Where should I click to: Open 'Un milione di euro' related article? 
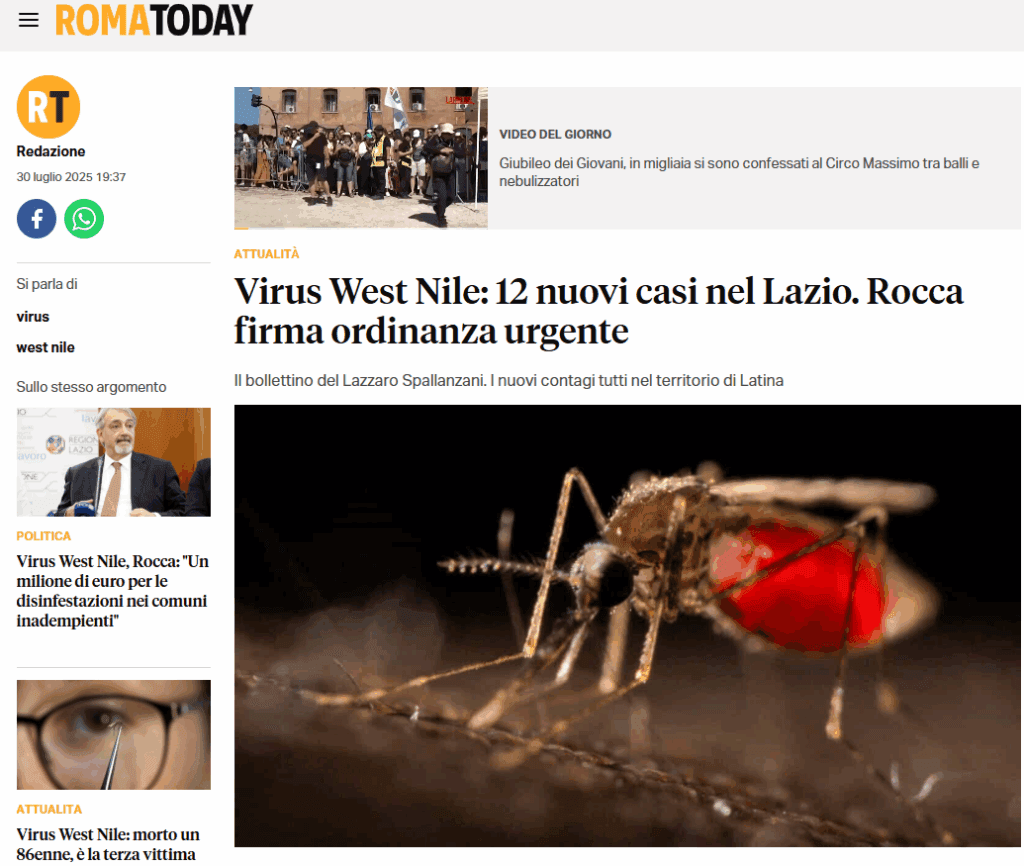pyautogui.click(x=112, y=591)
